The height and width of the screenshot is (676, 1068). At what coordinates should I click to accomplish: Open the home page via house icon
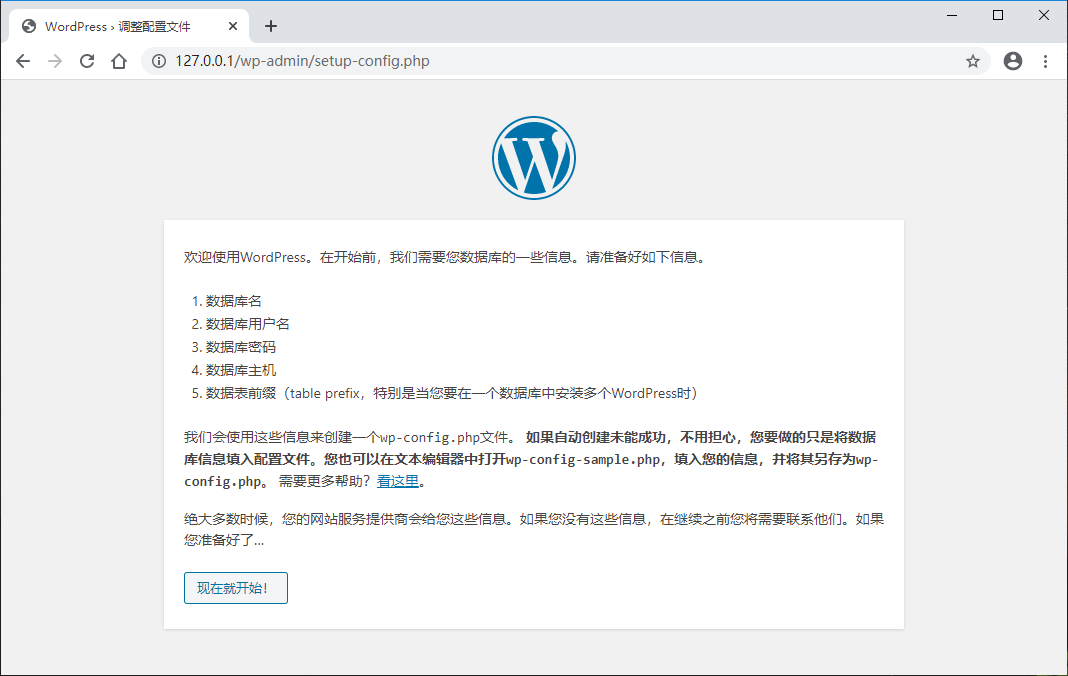coord(119,61)
